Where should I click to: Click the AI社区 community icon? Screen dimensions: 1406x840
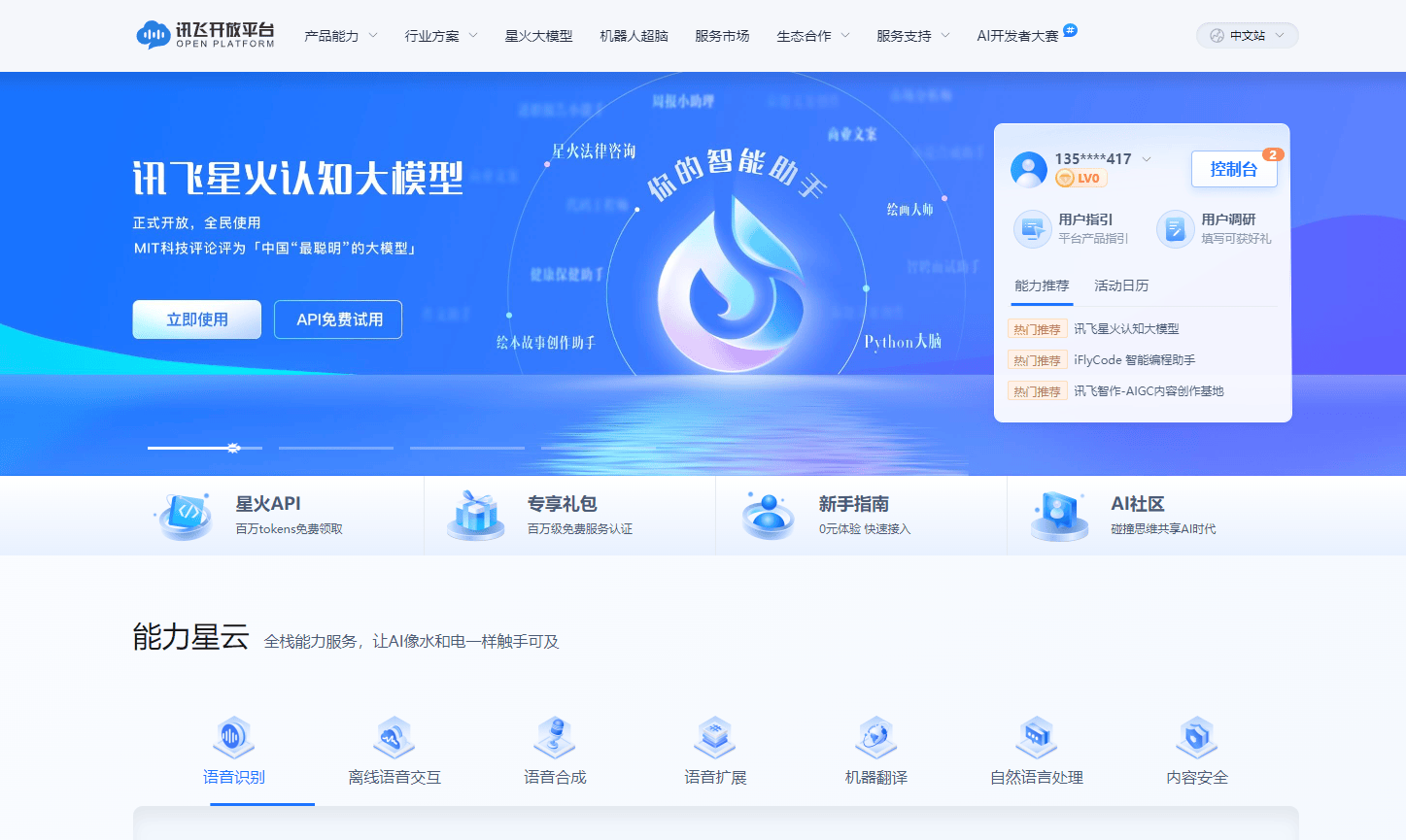1059,516
